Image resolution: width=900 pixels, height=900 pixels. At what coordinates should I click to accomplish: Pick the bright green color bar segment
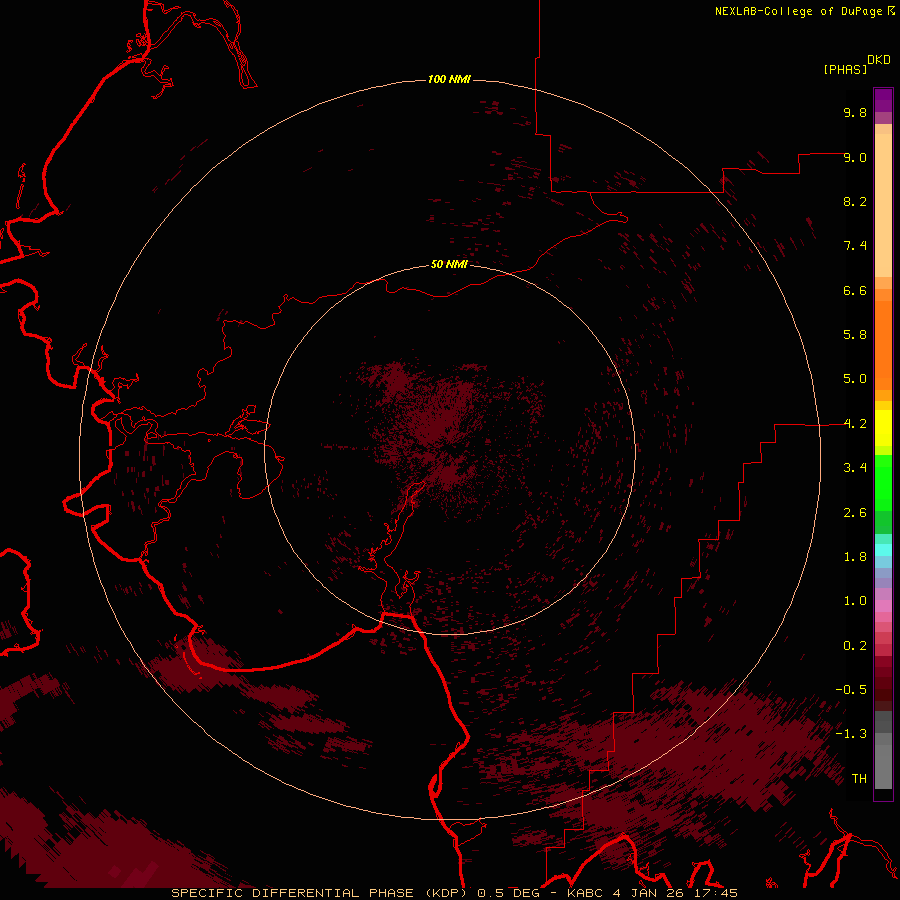(883, 483)
